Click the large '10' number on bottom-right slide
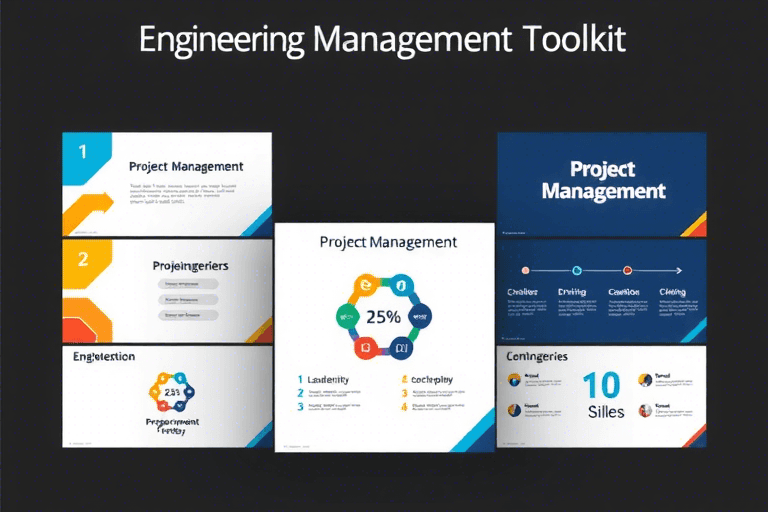Viewport: 768px width, 512px height. 602,386
